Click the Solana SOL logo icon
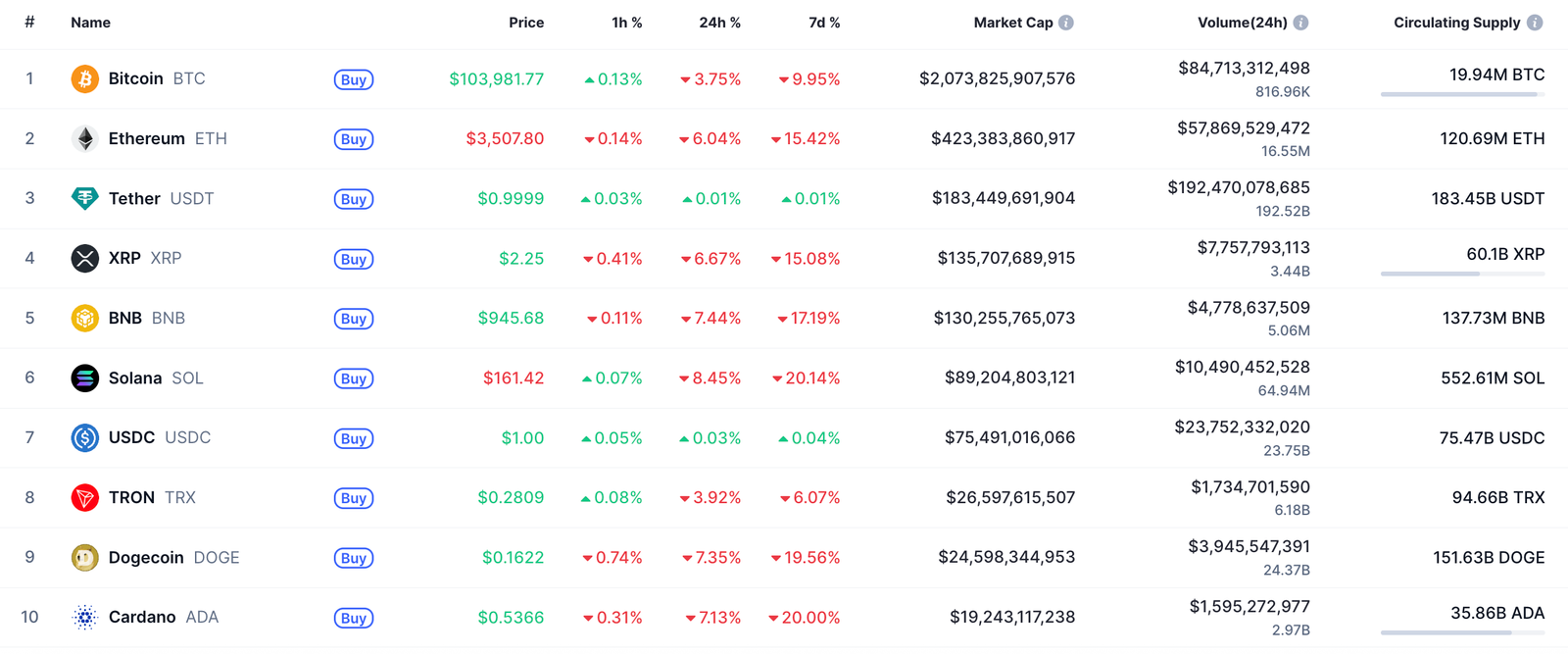Image resolution: width=1568 pixels, height=654 pixels. click(x=84, y=377)
